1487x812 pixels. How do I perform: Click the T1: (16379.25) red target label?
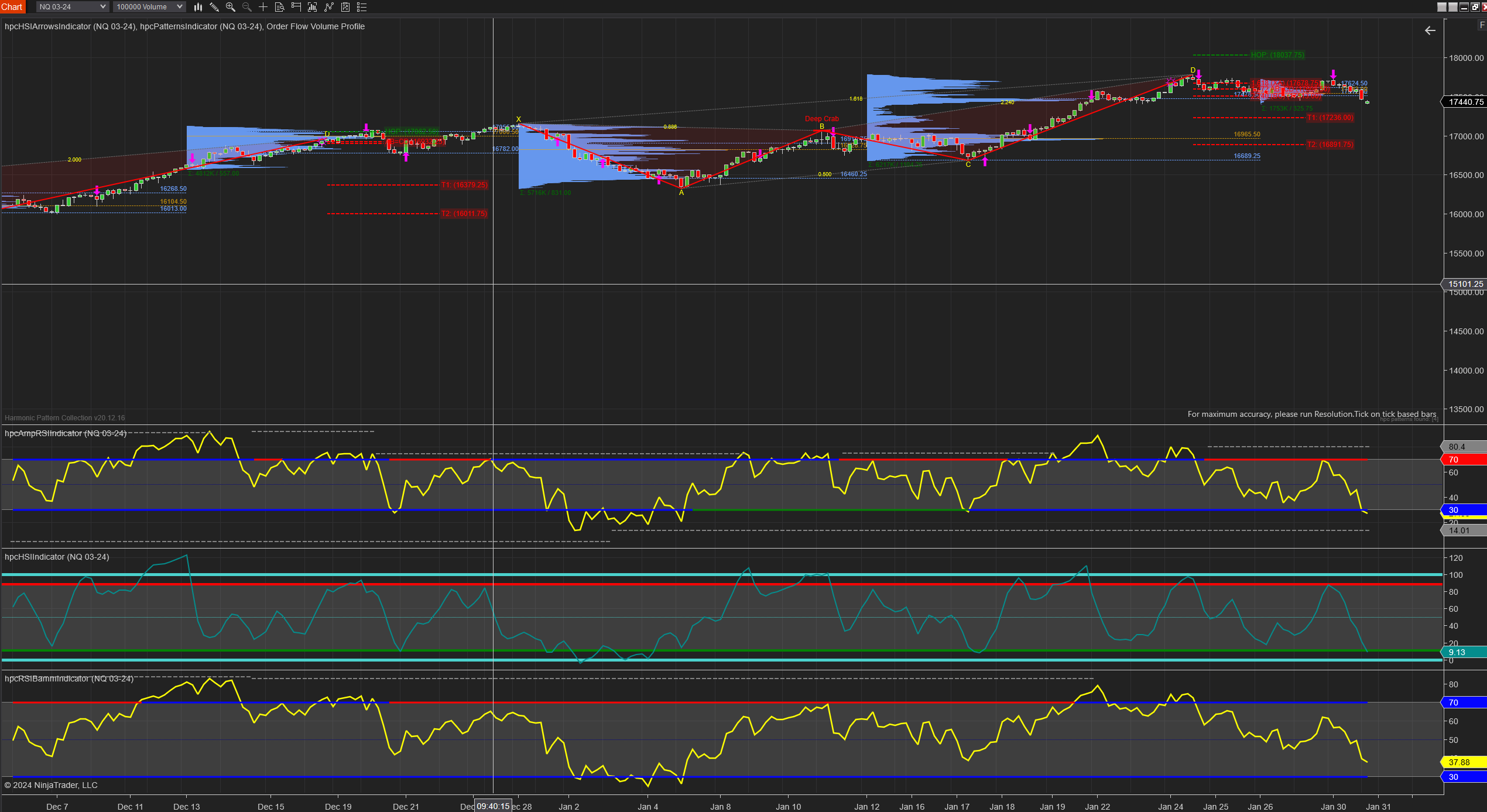464,185
